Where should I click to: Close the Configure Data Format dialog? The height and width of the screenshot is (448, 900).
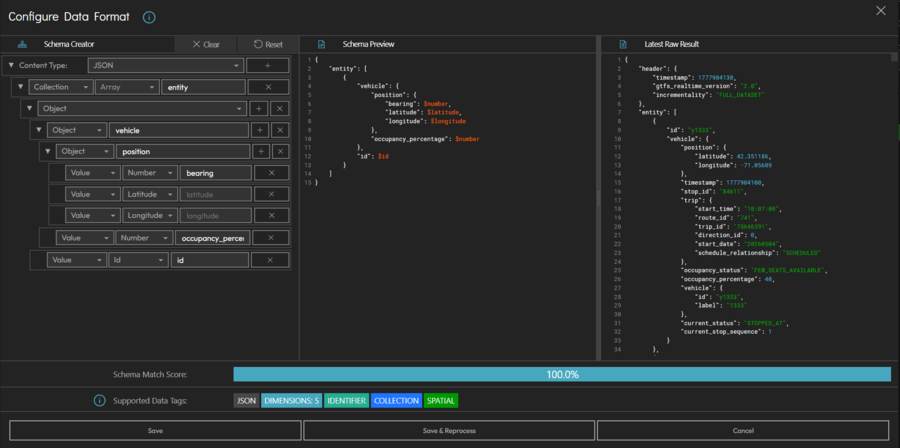point(880,11)
